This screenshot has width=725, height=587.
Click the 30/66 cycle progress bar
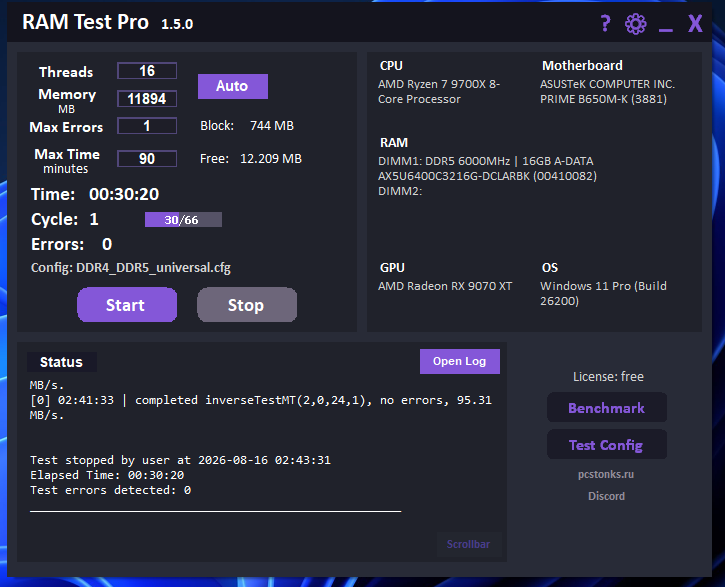point(183,220)
